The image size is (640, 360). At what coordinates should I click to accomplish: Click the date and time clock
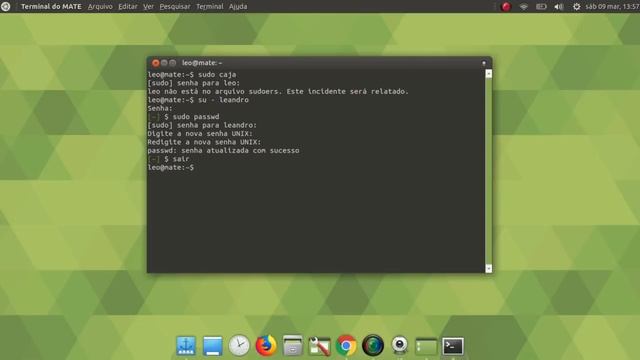612,7
